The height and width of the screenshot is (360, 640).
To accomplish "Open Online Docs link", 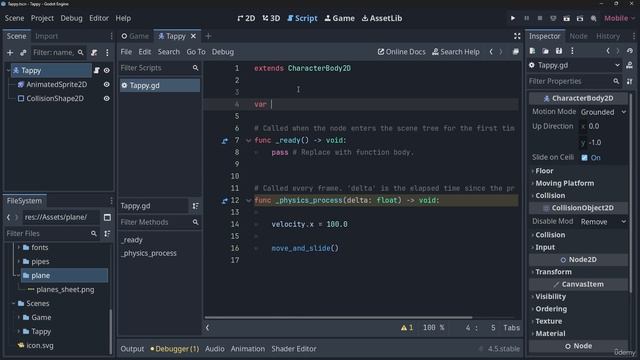I will [401, 52].
